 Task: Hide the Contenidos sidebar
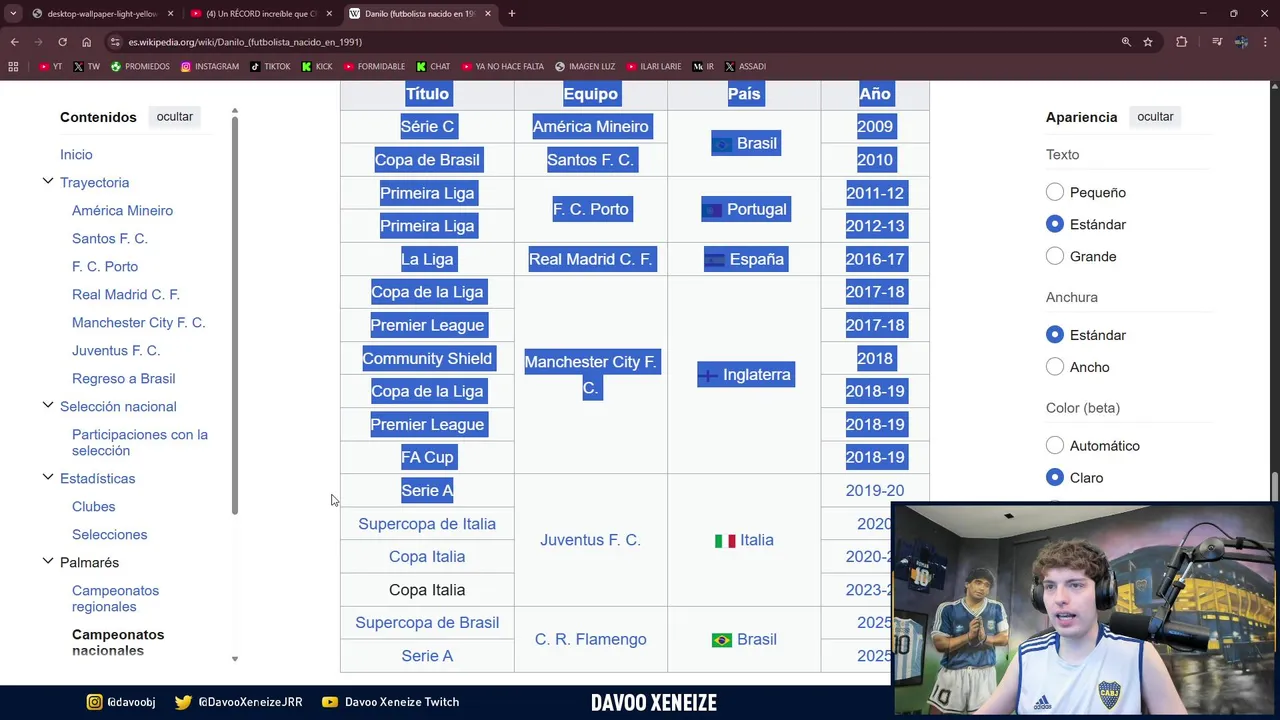(x=174, y=117)
